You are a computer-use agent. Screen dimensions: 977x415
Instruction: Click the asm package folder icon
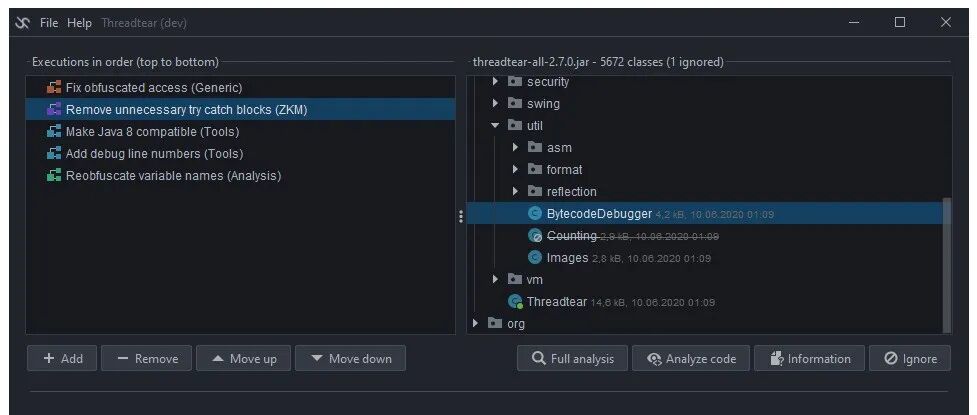pyautogui.click(x=535, y=148)
